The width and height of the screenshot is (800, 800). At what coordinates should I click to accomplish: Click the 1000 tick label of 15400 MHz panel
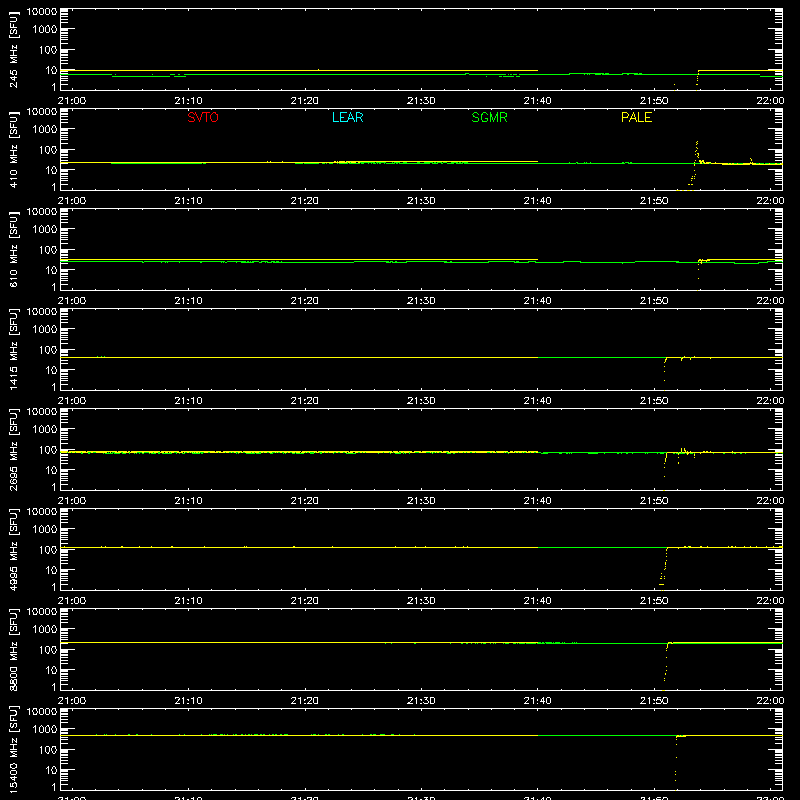click(45, 730)
